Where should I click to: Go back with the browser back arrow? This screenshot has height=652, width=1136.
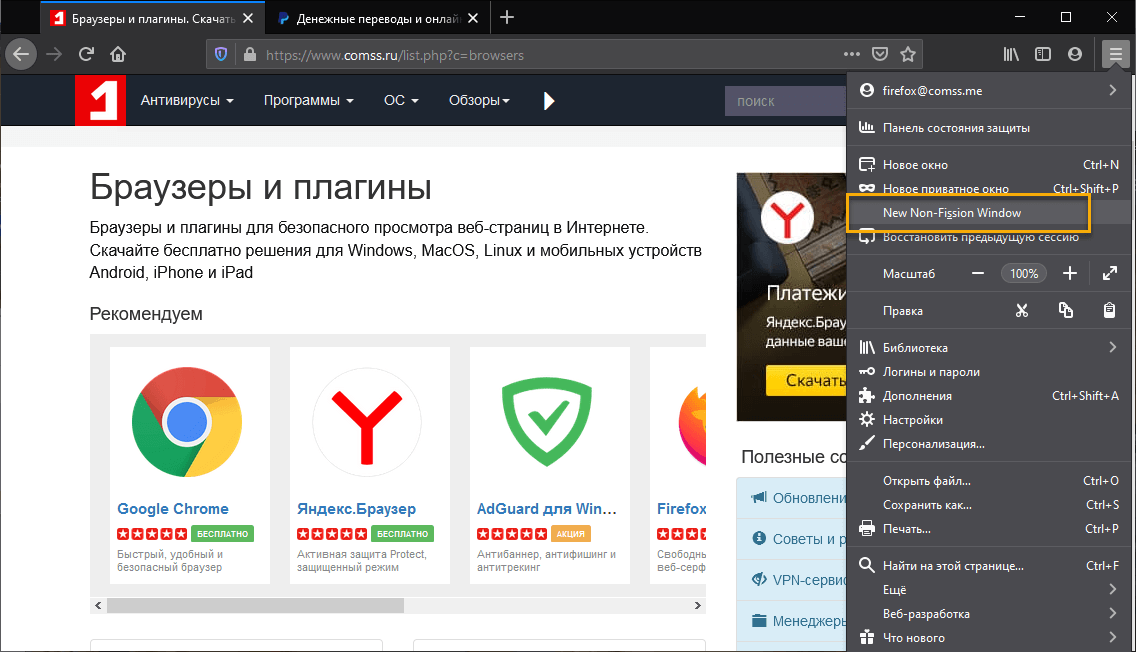(21, 54)
